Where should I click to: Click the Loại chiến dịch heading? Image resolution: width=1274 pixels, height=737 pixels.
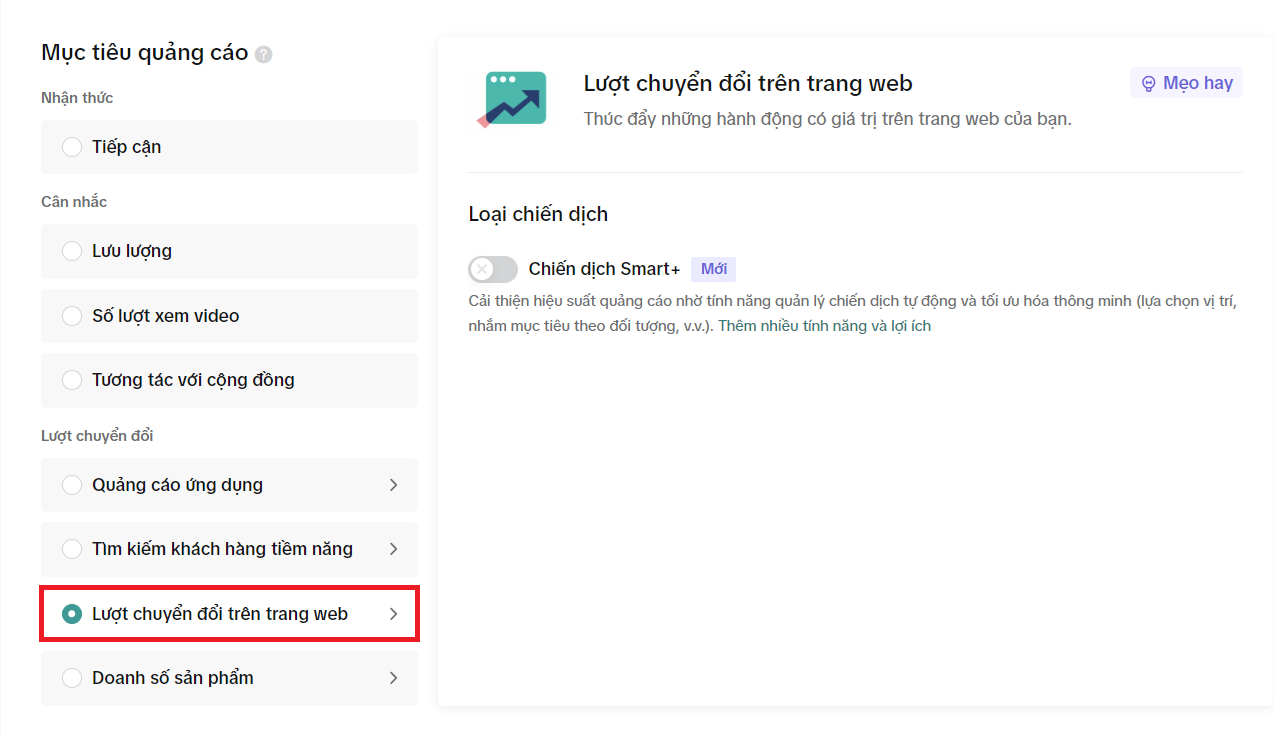[x=538, y=214]
